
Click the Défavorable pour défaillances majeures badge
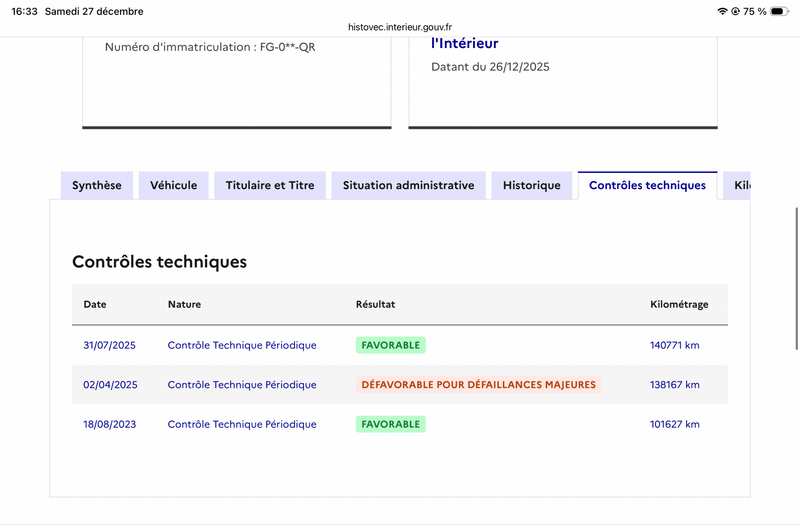point(478,385)
